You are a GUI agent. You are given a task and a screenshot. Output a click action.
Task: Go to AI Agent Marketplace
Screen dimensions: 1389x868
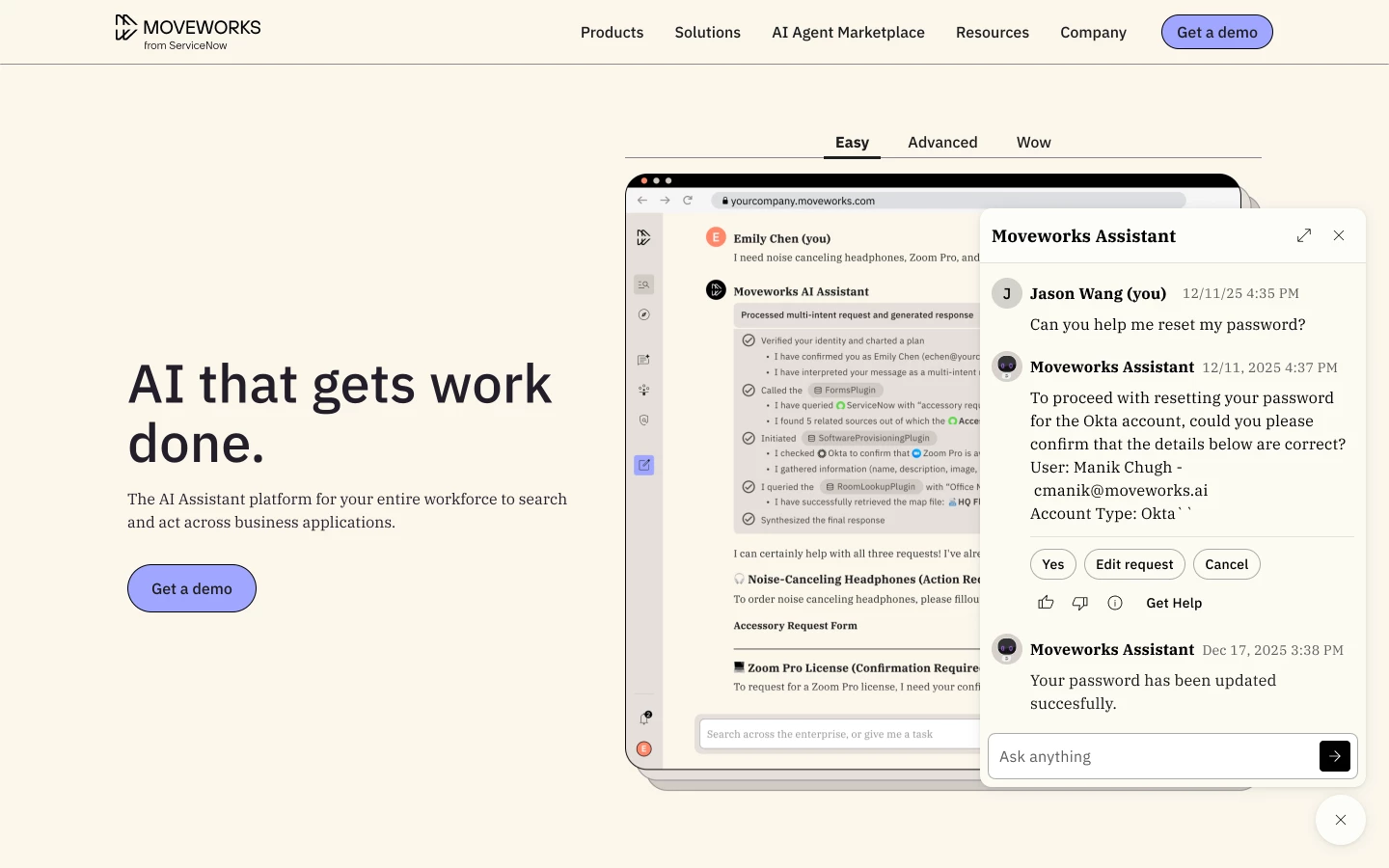pyautogui.click(x=848, y=32)
